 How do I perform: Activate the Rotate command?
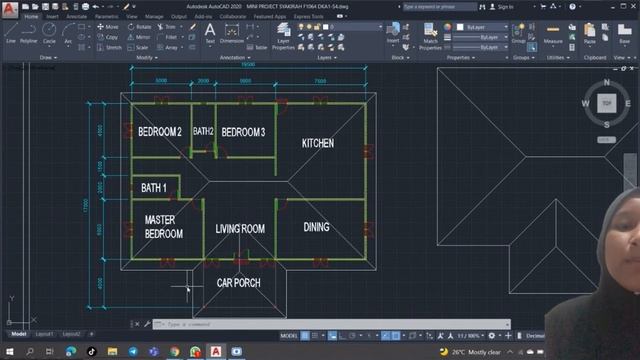pyautogui.click(x=139, y=27)
